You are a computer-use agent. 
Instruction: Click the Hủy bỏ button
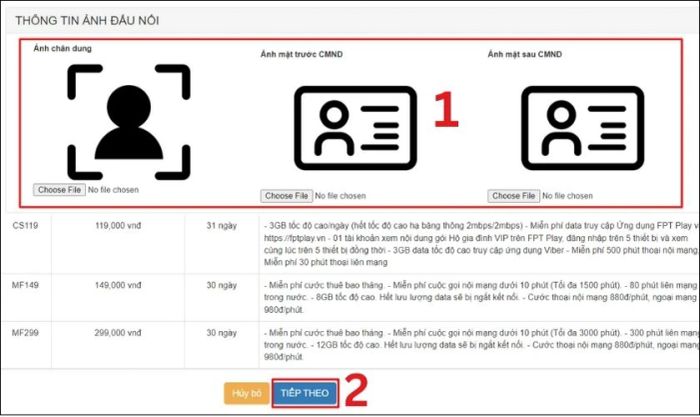point(246,393)
